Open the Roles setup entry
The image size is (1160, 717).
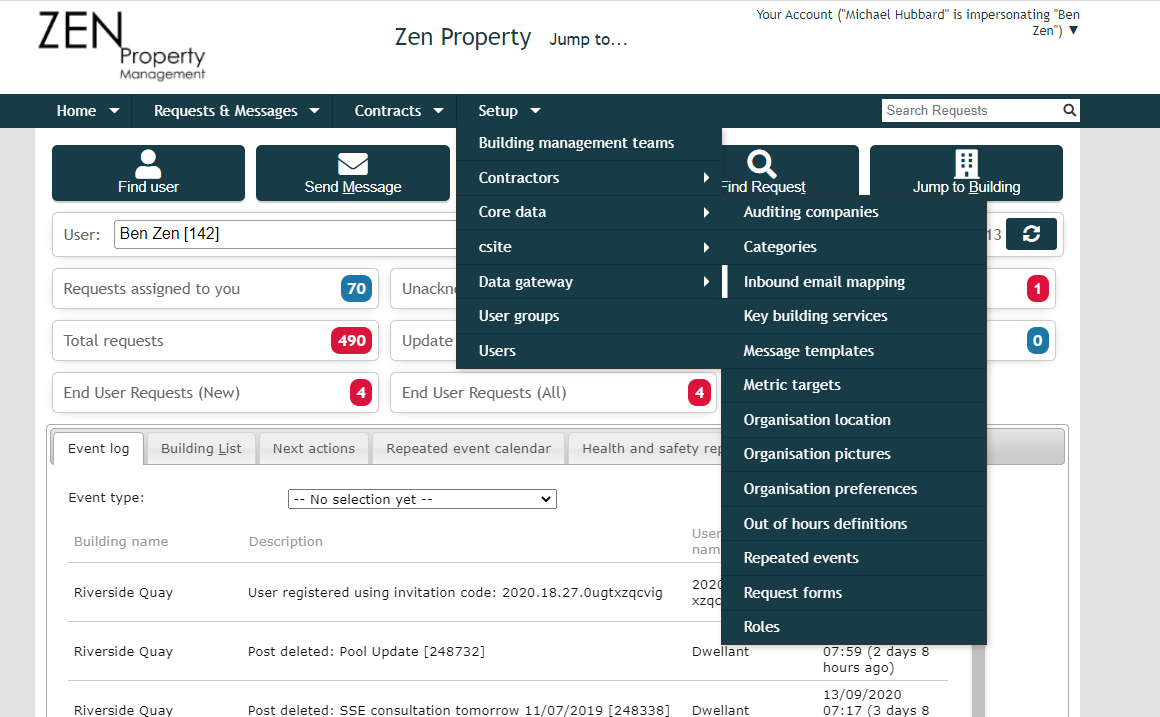pyautogui.click(x=762, y=626)
